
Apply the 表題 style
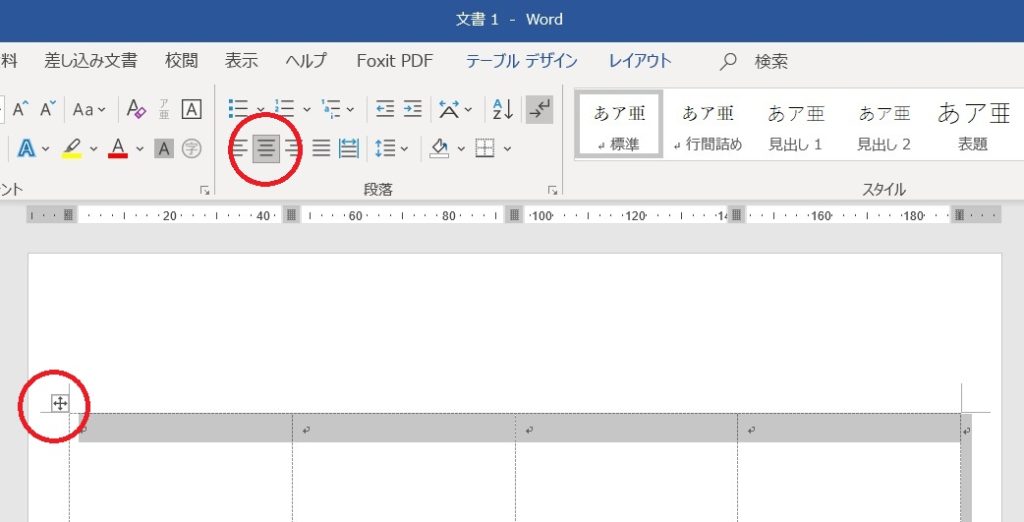pyautogui.click(x=973, y=124)
